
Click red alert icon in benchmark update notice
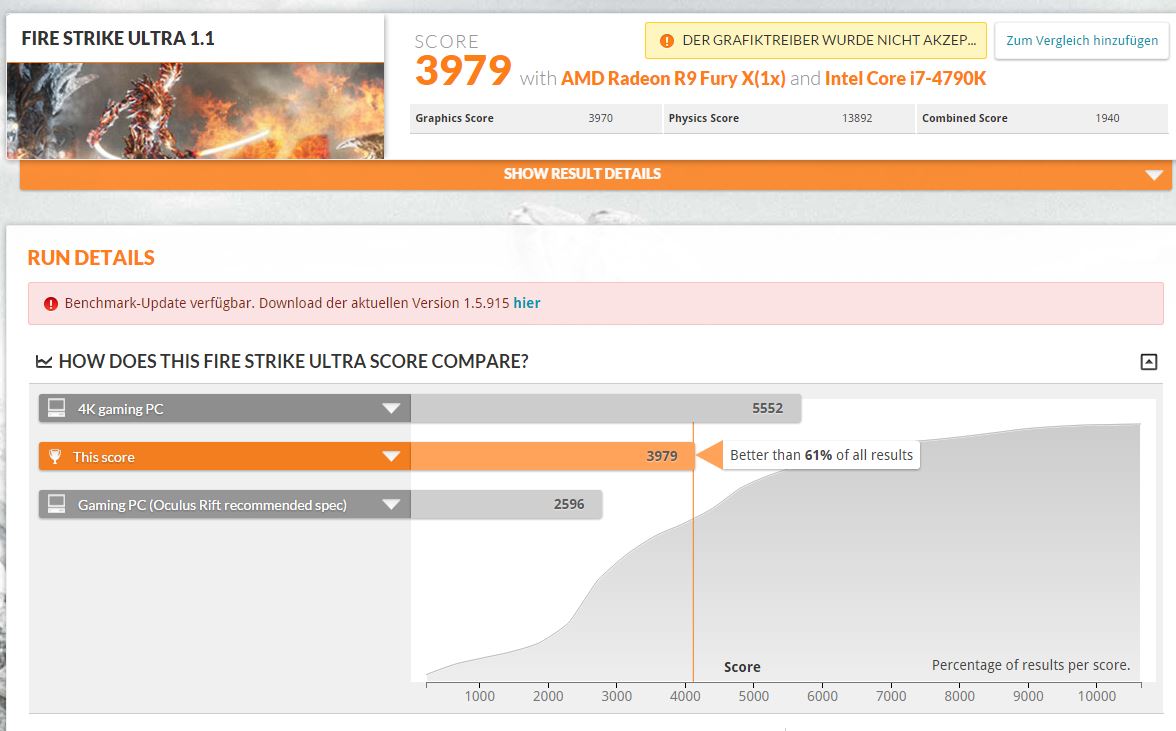click(50, 304)
